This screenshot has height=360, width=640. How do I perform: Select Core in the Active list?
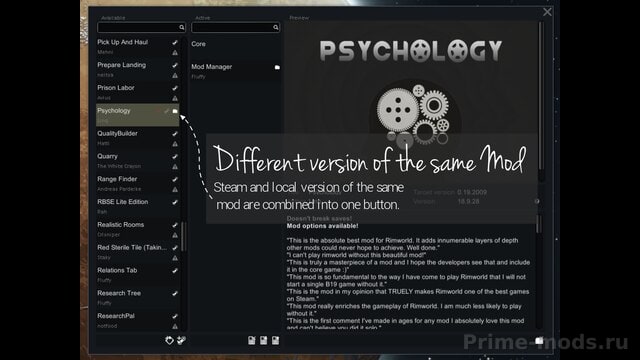[236, 47]
